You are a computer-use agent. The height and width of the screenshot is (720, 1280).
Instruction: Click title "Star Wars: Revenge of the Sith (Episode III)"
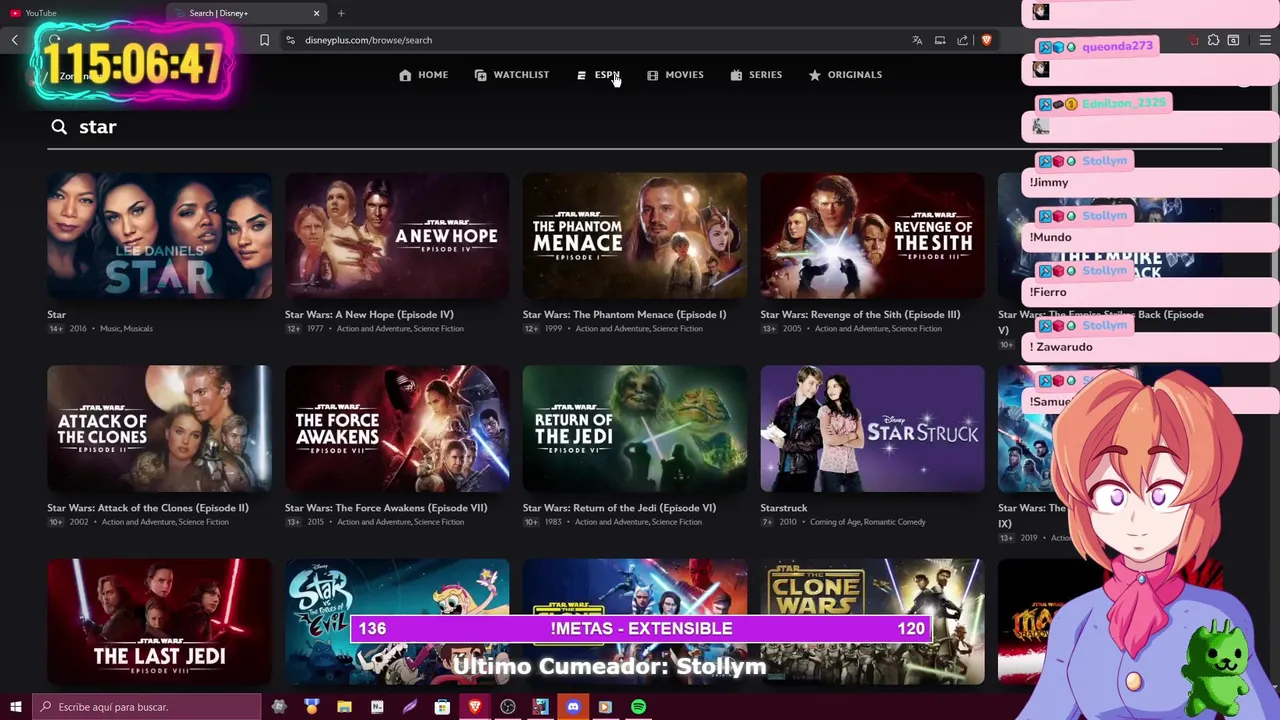click(860, 315)
